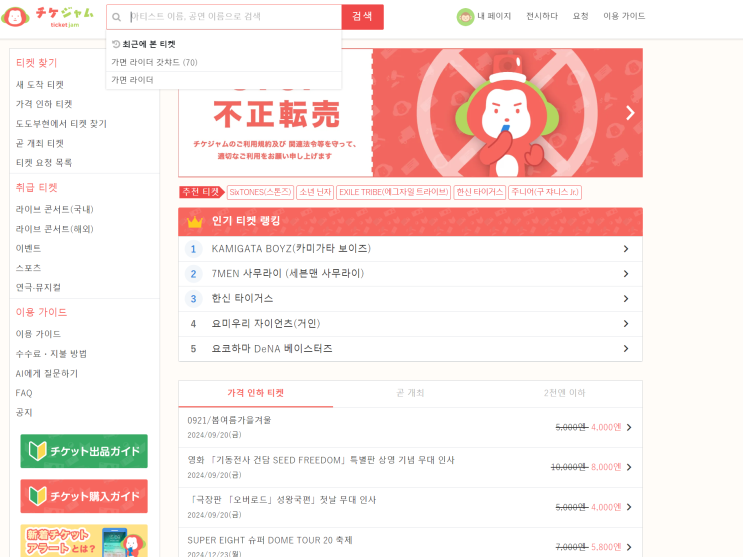The width and height of the screenshot is (743, 557).
Task: Open 곧 개최 티켓 sidebar link
Action: tap(40, 144)
